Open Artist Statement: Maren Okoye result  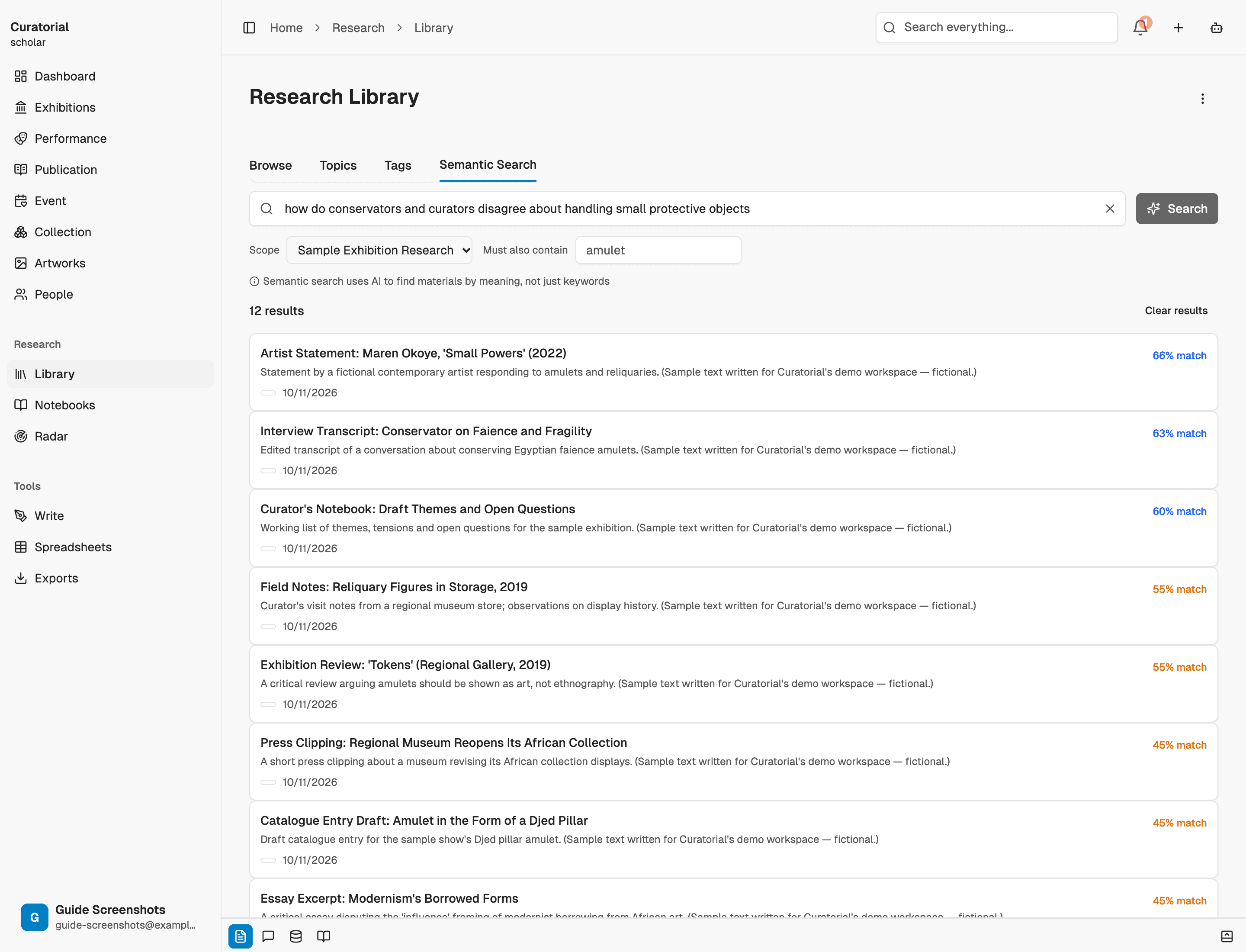click(x=734, y=372)
